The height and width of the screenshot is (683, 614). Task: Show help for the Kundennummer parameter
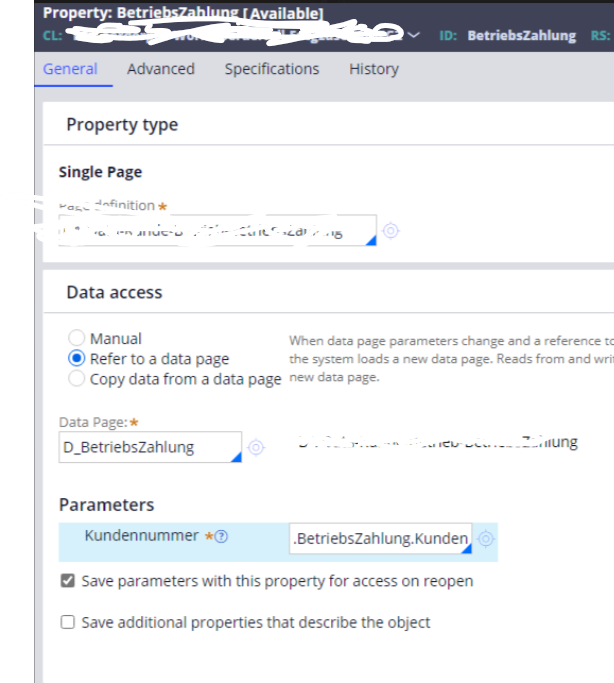pyautogui.click(x=221, y=536)
